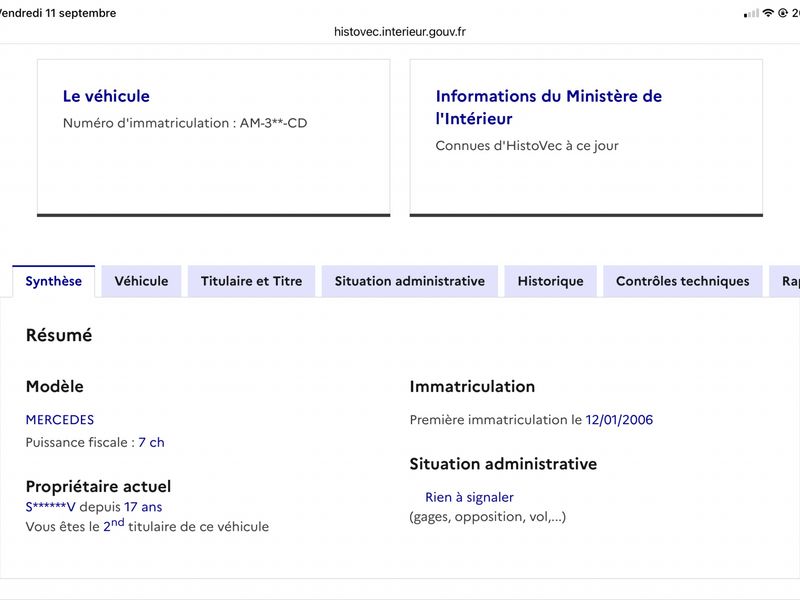Click the Le véhicule card title
The image size is (800, 600).
click(106, 96)
